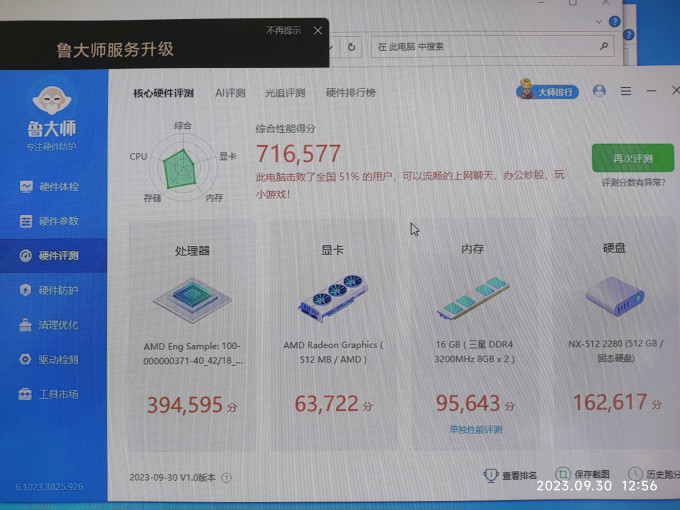Screen dimensions: 680x510
Task: Click the processor chip illustration
Action: tap(193, 300)
